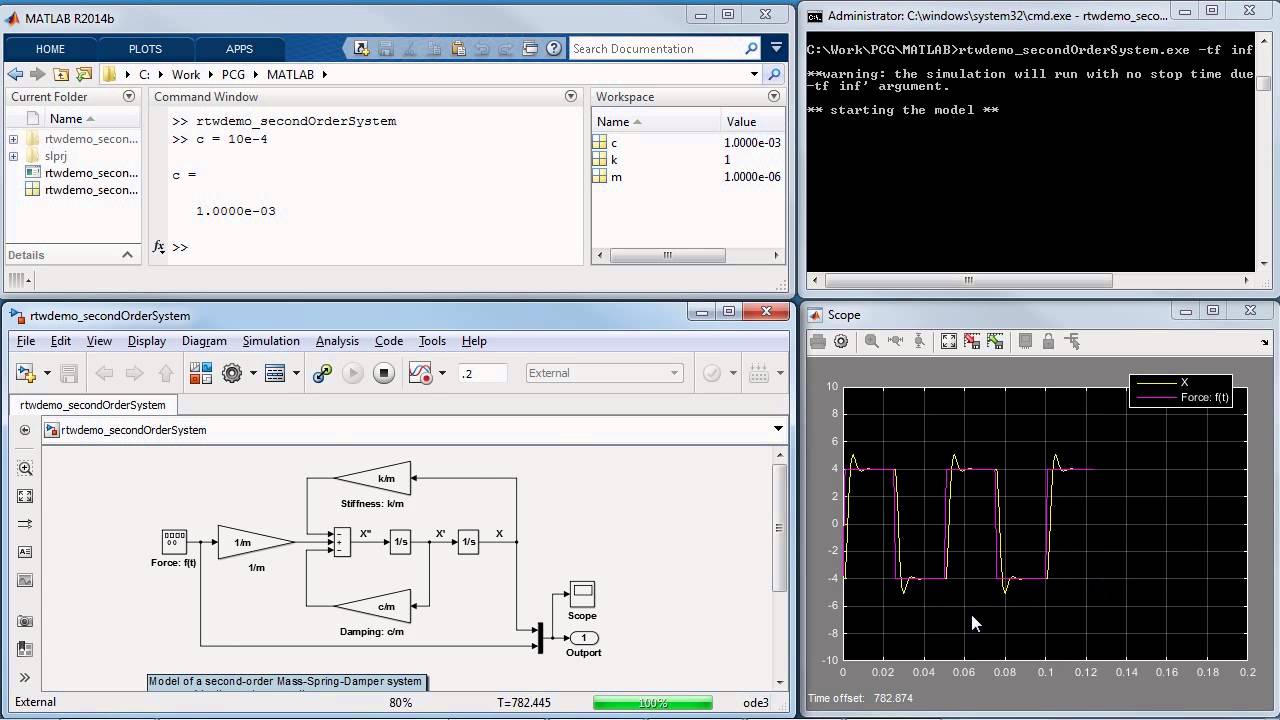1280x720 pixels.
Task: Expand the Details panel
Action: (x=127, y=255)
